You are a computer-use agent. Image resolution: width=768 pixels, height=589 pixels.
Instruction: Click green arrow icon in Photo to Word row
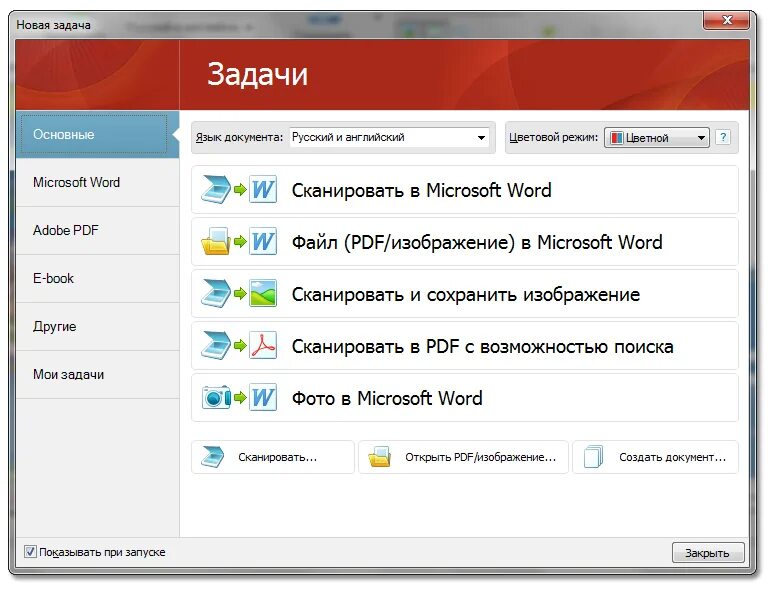pyautogui.click(x=240, y=397)
